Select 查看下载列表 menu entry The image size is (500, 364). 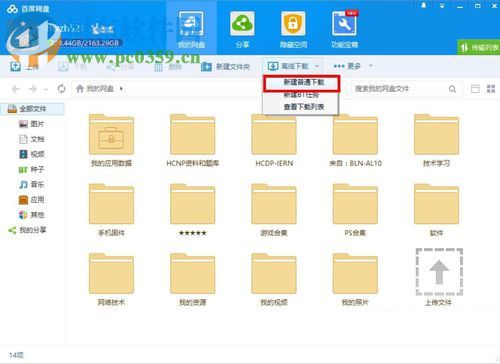[x=301, y=107]
